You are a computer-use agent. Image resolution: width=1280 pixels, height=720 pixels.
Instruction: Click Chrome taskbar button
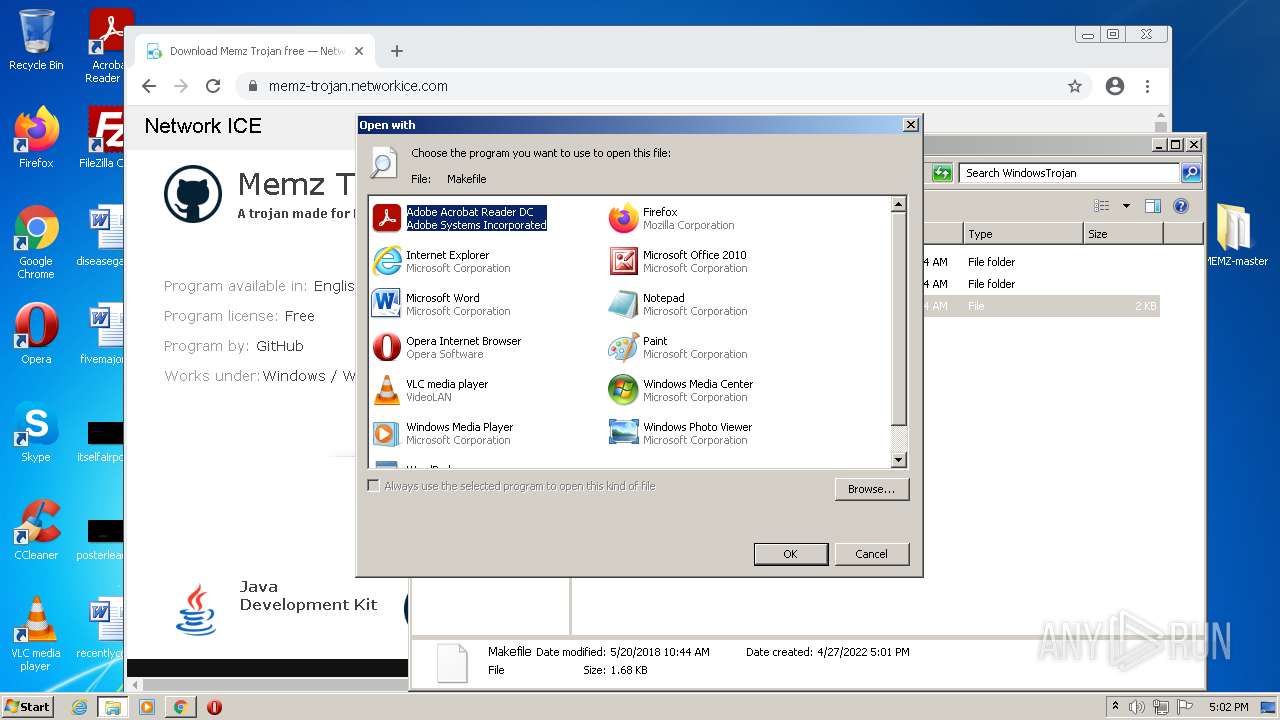(x=181, y=707)
